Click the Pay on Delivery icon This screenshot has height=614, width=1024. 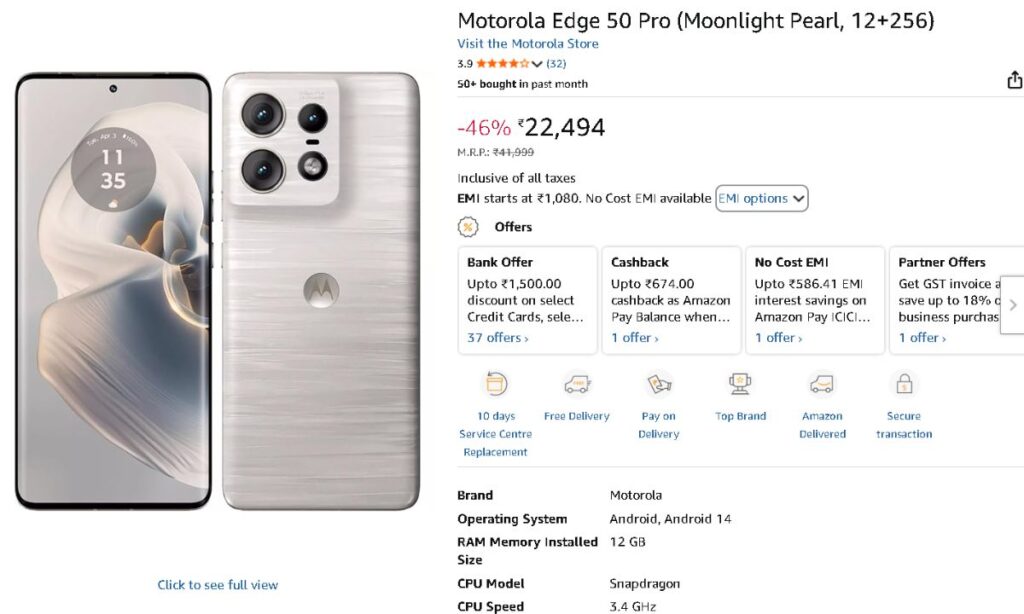click(x=658, y=384)
